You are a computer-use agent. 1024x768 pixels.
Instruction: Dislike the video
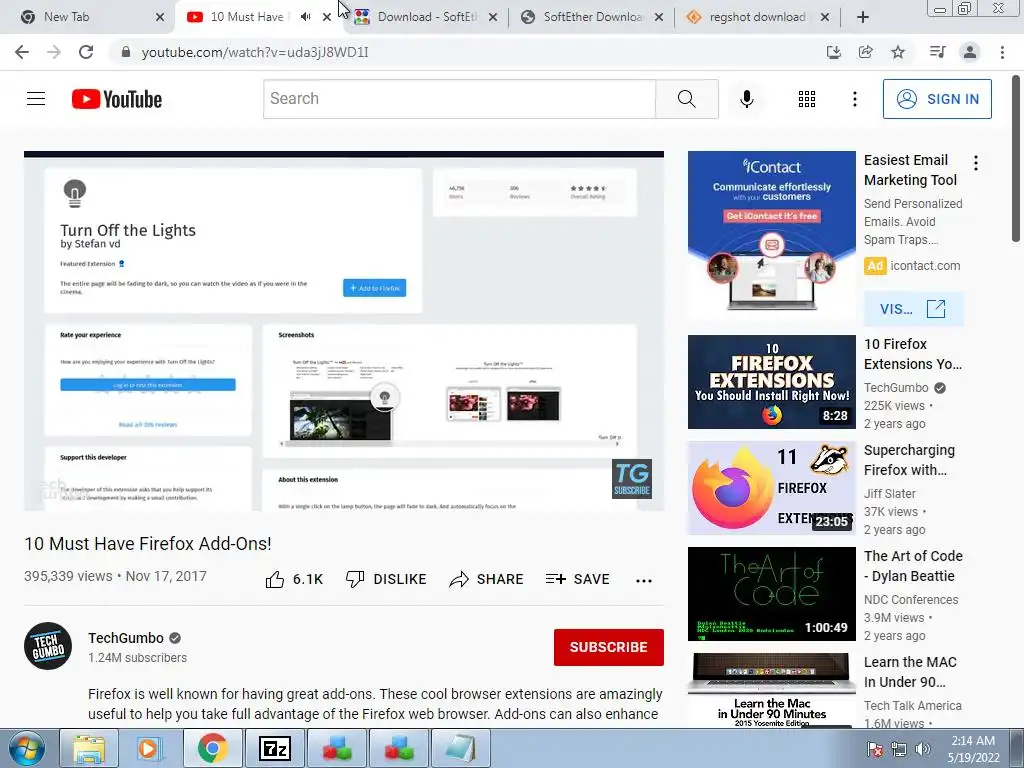(x=386, y=579)
